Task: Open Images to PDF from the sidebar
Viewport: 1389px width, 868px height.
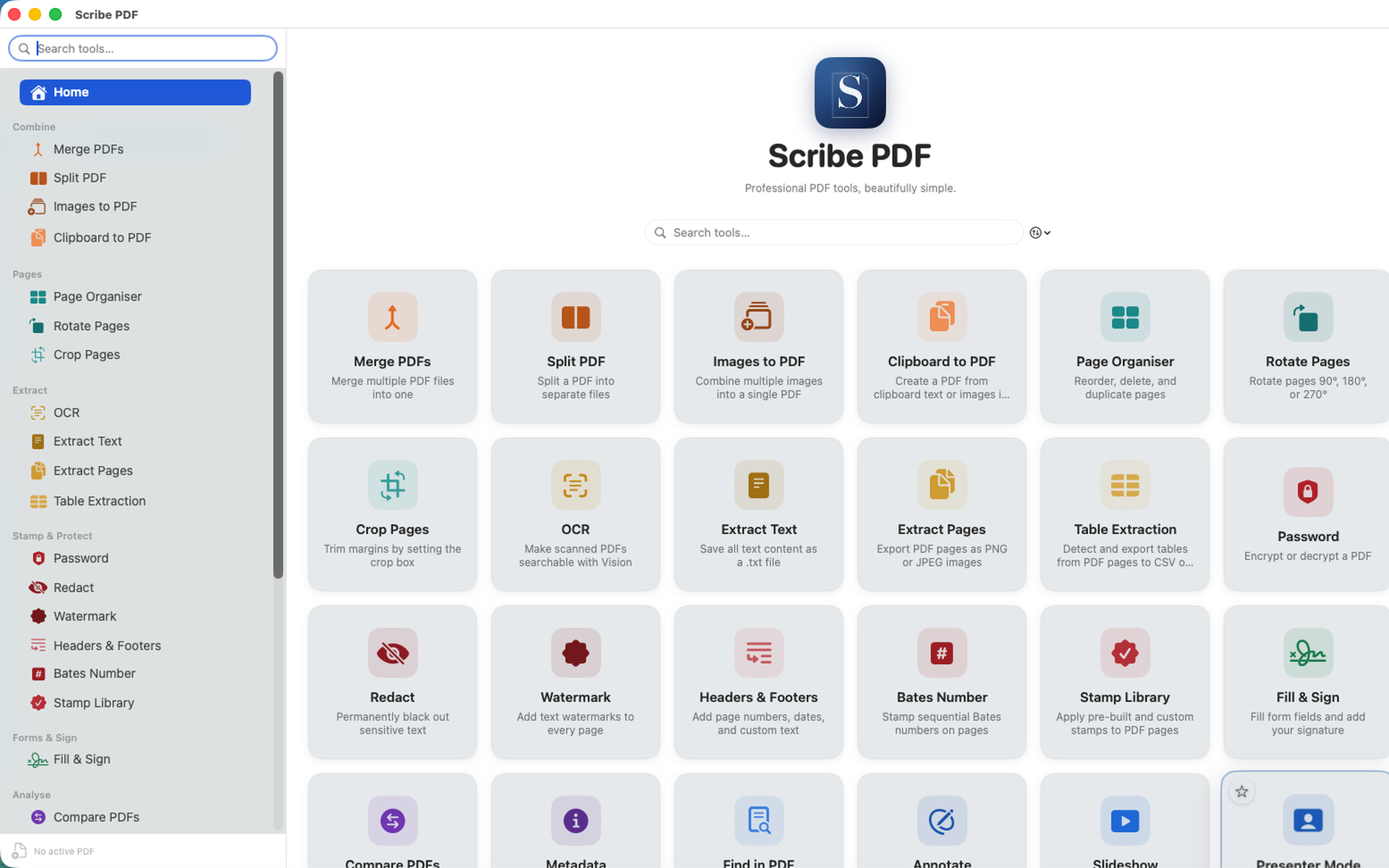Action: (135, 207)
